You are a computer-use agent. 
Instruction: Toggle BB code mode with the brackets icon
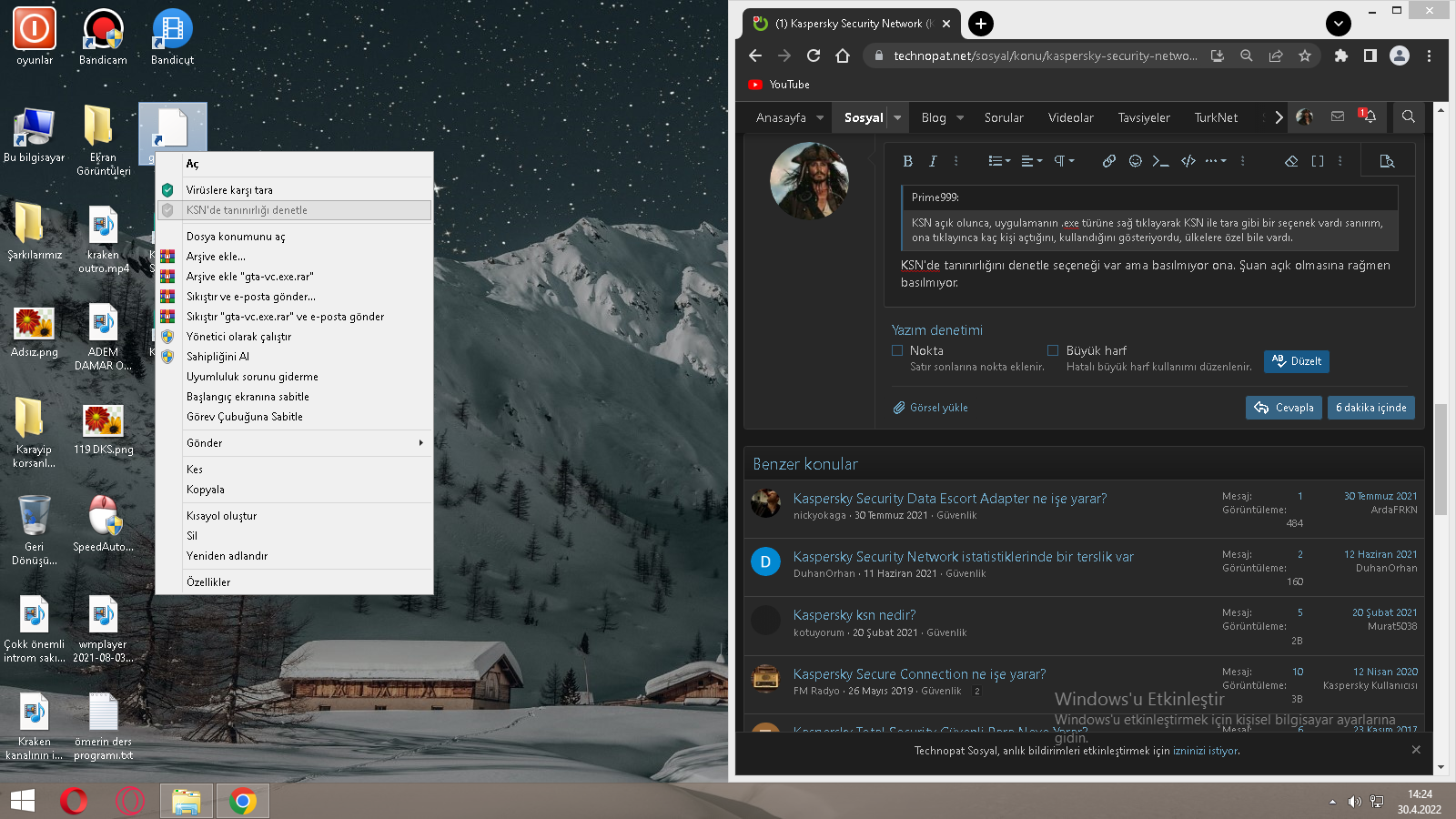[1318, 161]
